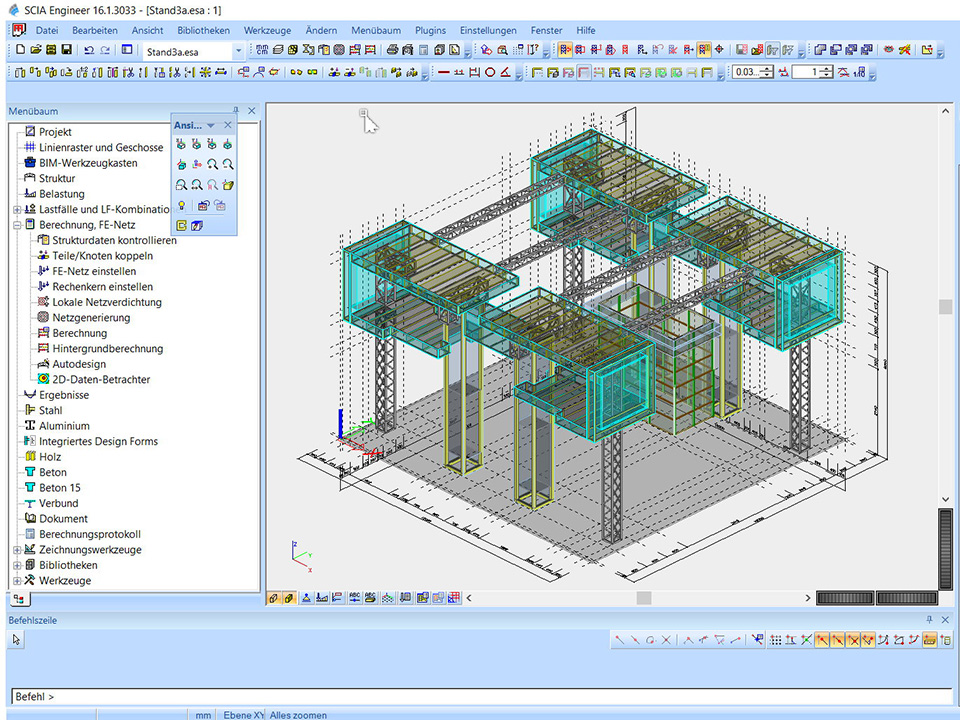Toggle the dot grid snap button
This screenshot has width=960, height=720.
coord(775,640)
